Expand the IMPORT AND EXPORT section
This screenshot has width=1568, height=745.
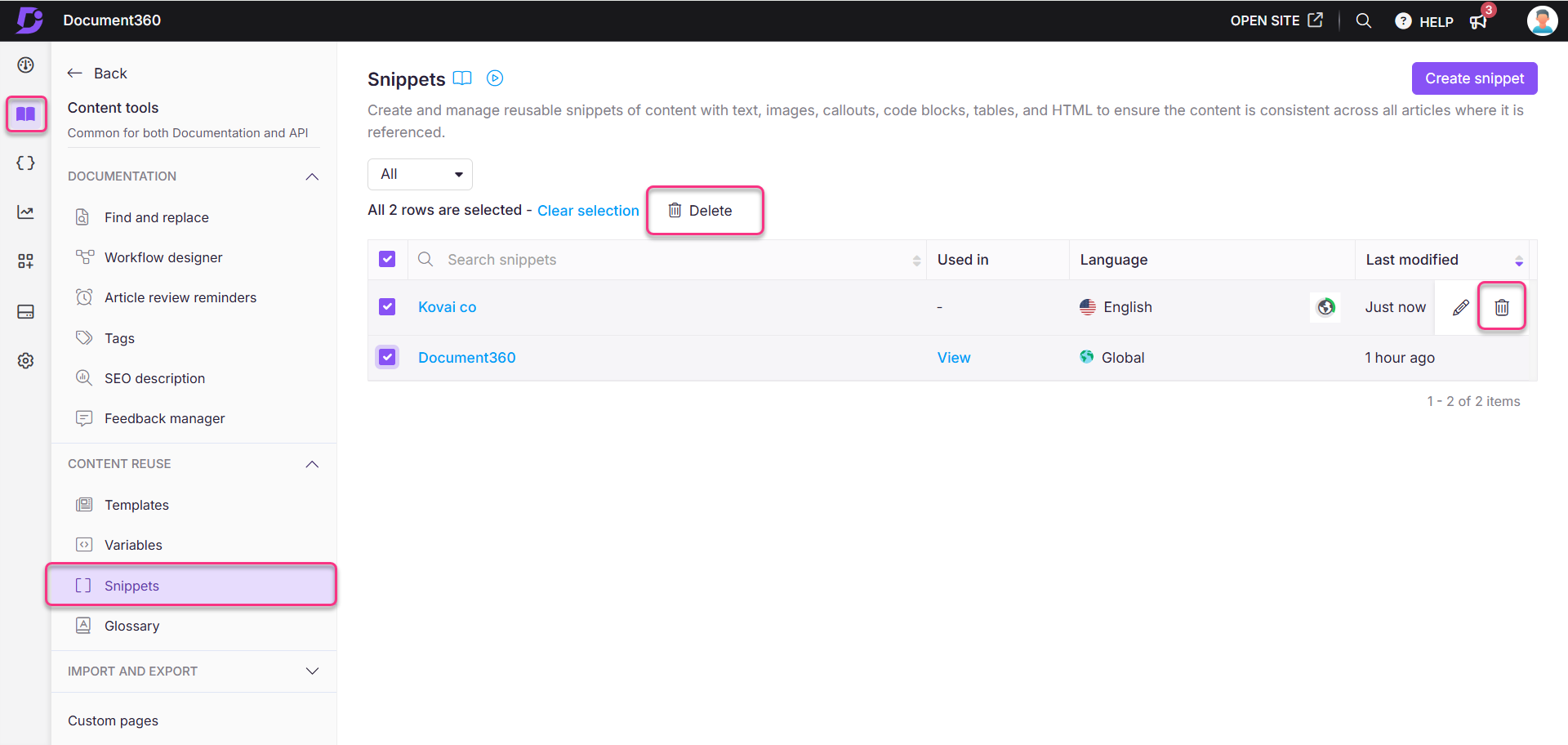[x=312, y=671]
